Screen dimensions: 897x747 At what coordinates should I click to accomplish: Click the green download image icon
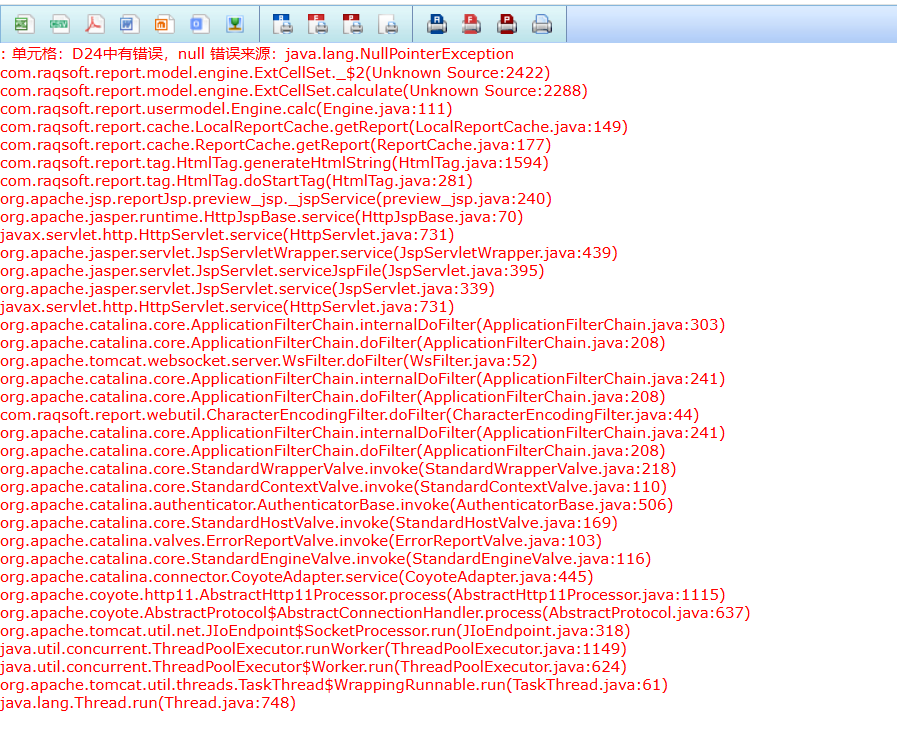235,24
